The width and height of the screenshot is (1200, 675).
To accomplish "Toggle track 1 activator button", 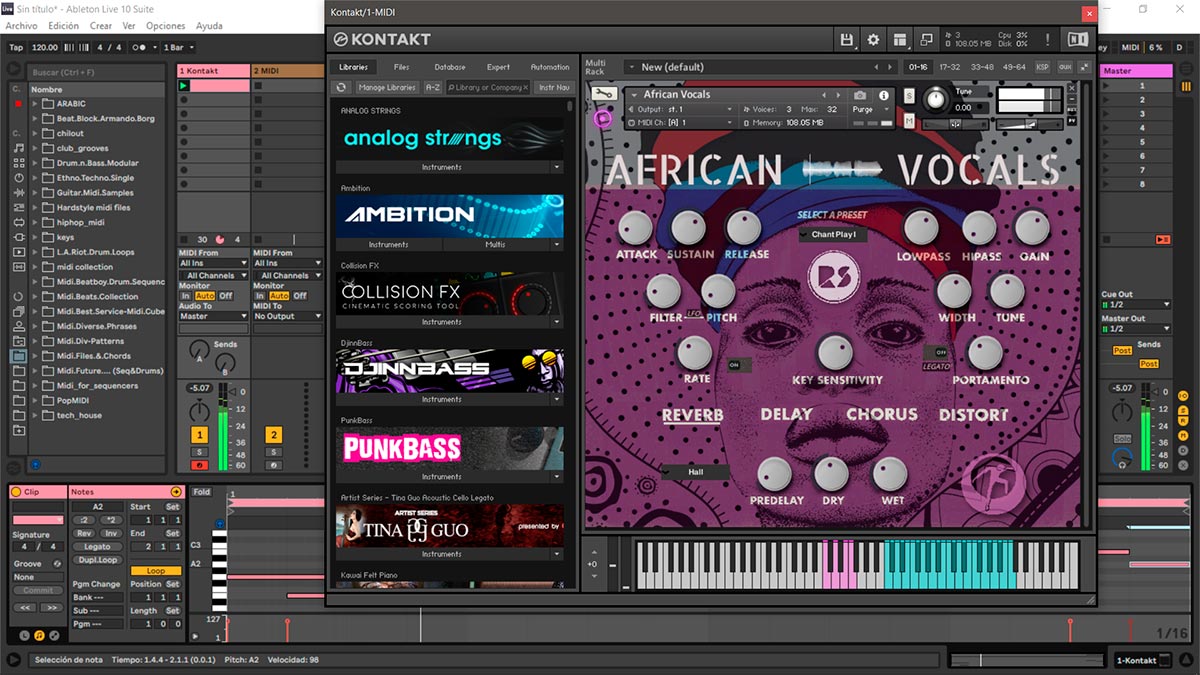I will point(199,435).
